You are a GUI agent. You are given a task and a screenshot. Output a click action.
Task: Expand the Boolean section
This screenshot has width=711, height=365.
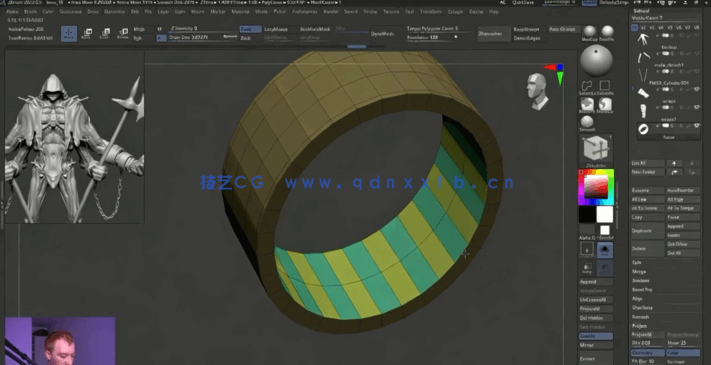tap(640, 281)
